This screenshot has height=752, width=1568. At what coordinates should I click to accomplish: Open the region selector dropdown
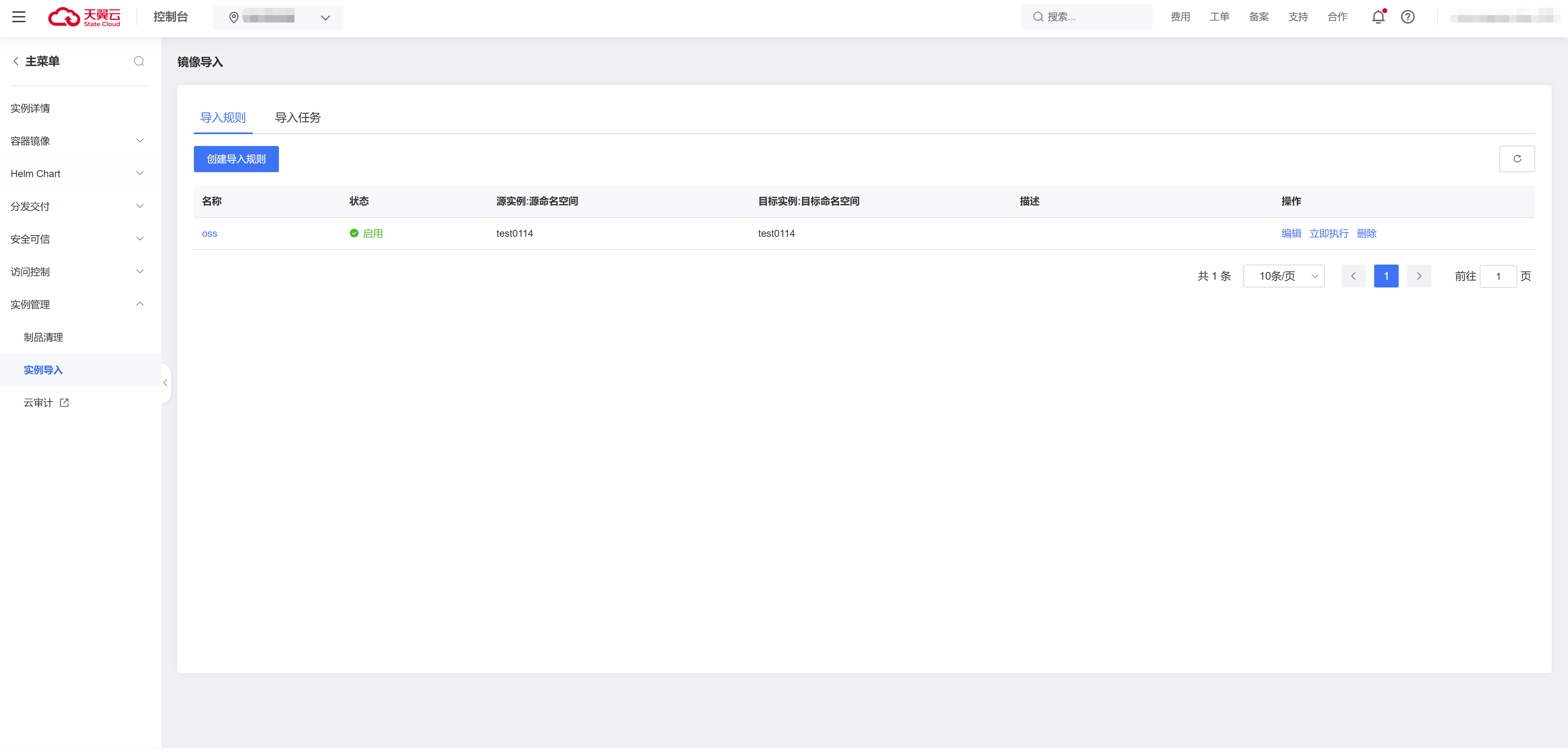point(278,18)
